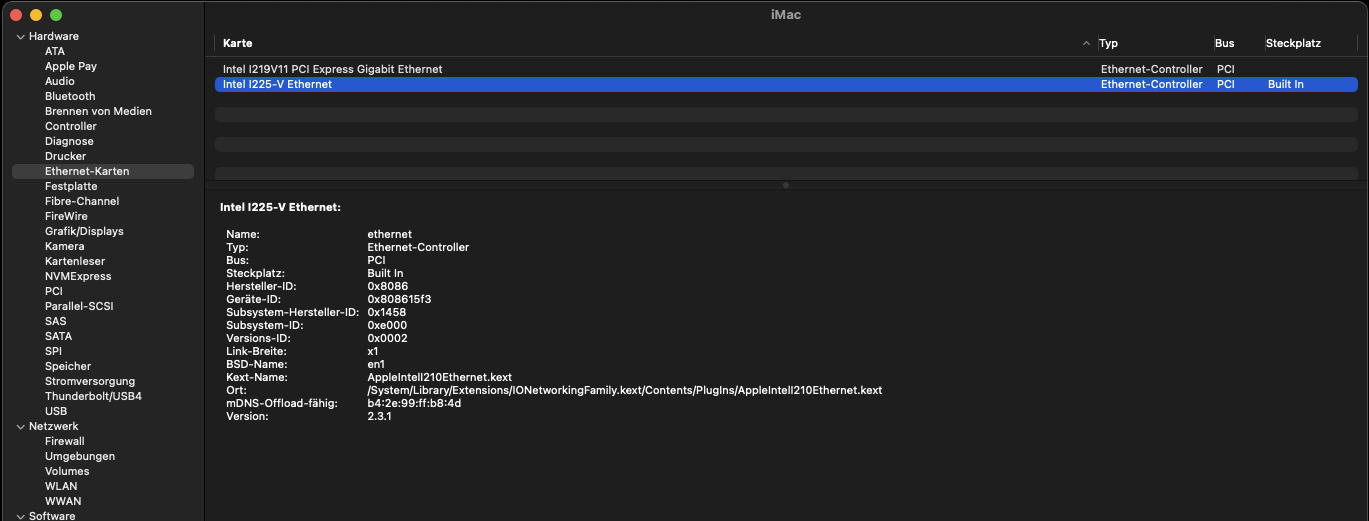The height and width of the screenshot is (521, 1369).
Task: Sort by the Steckplatz column header
Action: coord(1293,44)
